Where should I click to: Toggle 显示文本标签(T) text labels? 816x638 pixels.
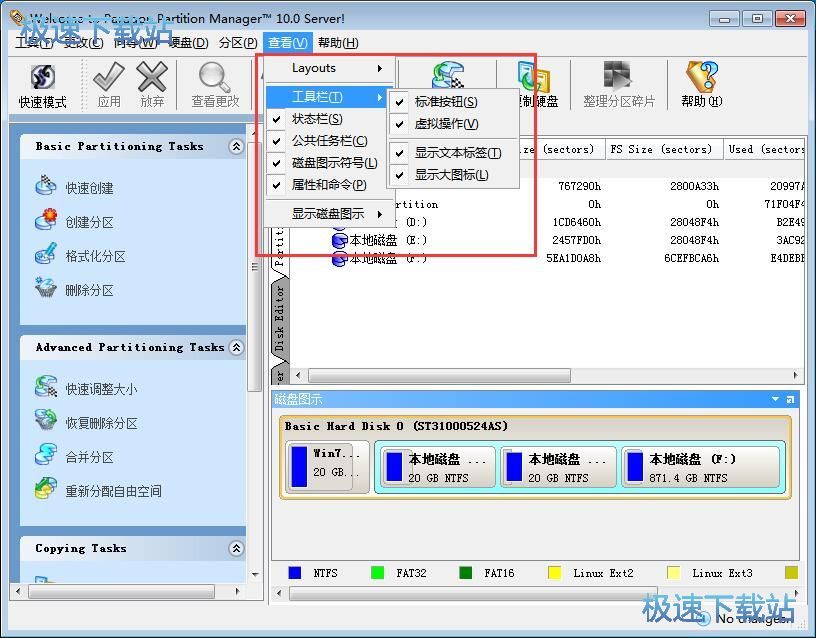(453, 153)
